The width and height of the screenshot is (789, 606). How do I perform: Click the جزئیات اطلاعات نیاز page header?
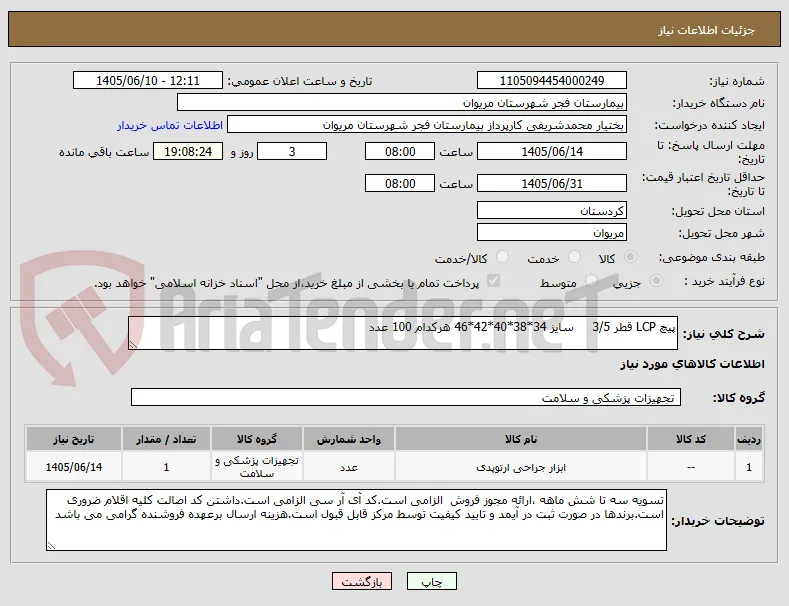tap(706, 30)
